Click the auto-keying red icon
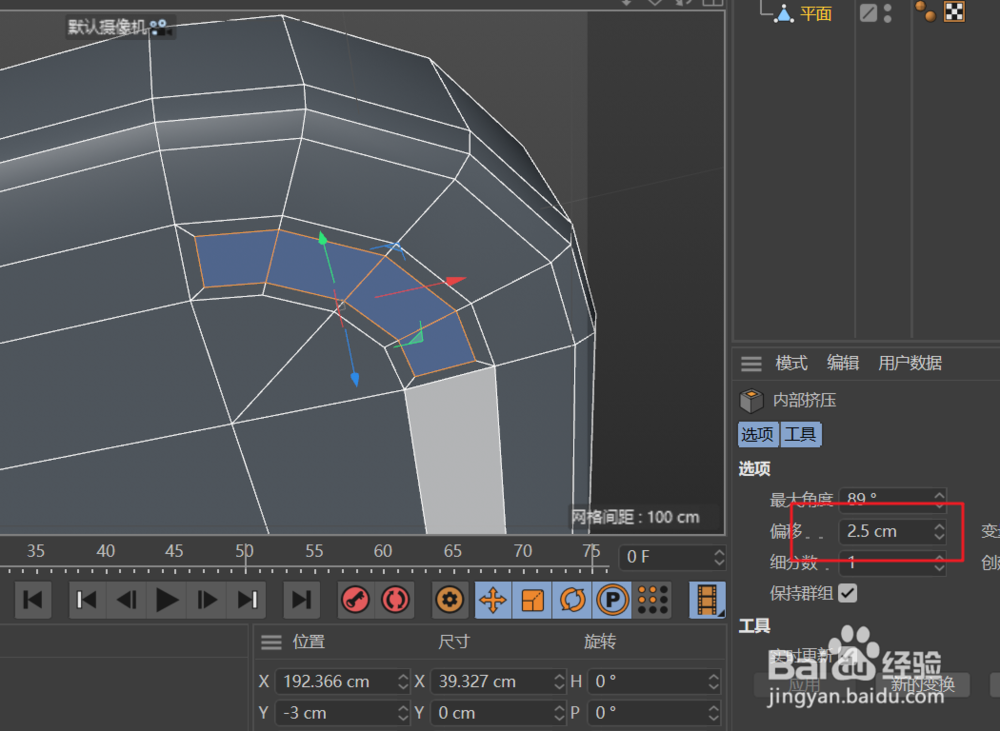 pos(395,600)
